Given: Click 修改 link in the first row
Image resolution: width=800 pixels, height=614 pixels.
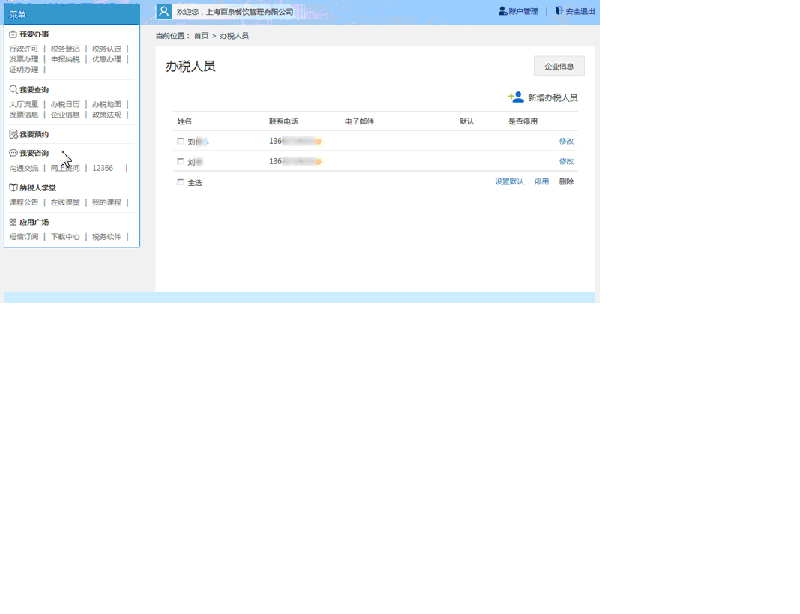Looking at the screenshot, I should [x=566, y=141].
